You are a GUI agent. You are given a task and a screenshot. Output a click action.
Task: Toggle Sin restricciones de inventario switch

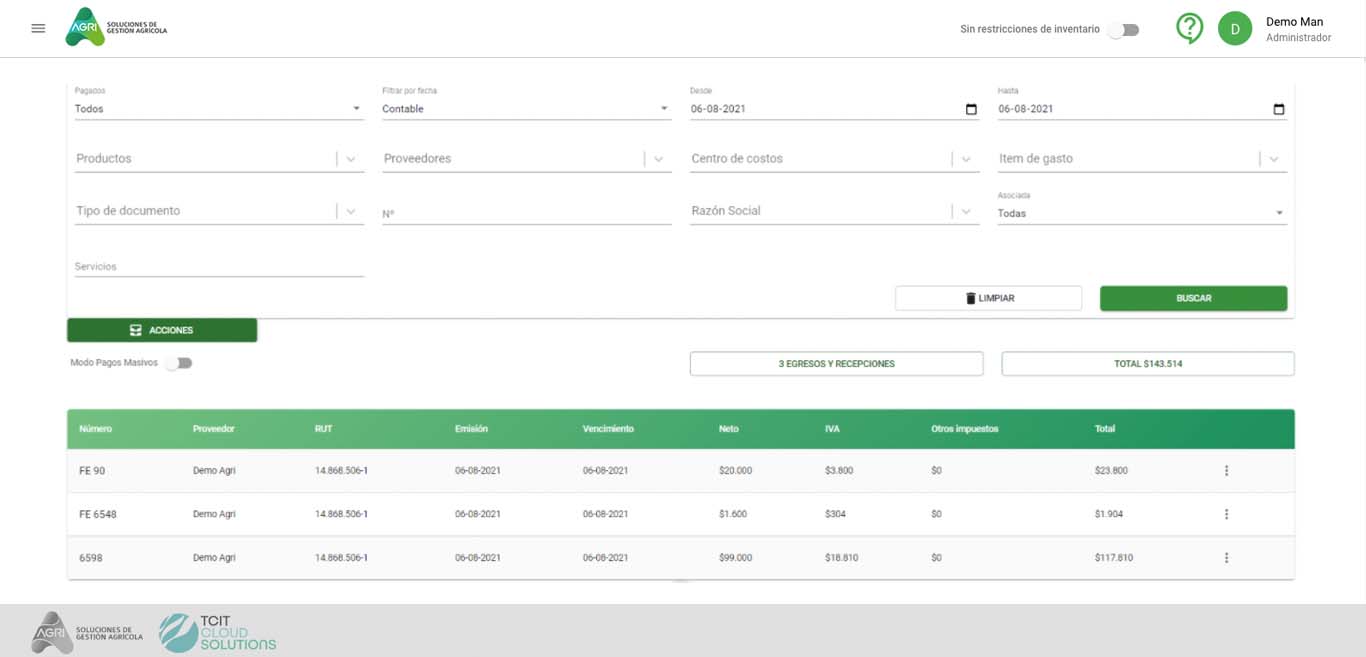pos(1124,30)
